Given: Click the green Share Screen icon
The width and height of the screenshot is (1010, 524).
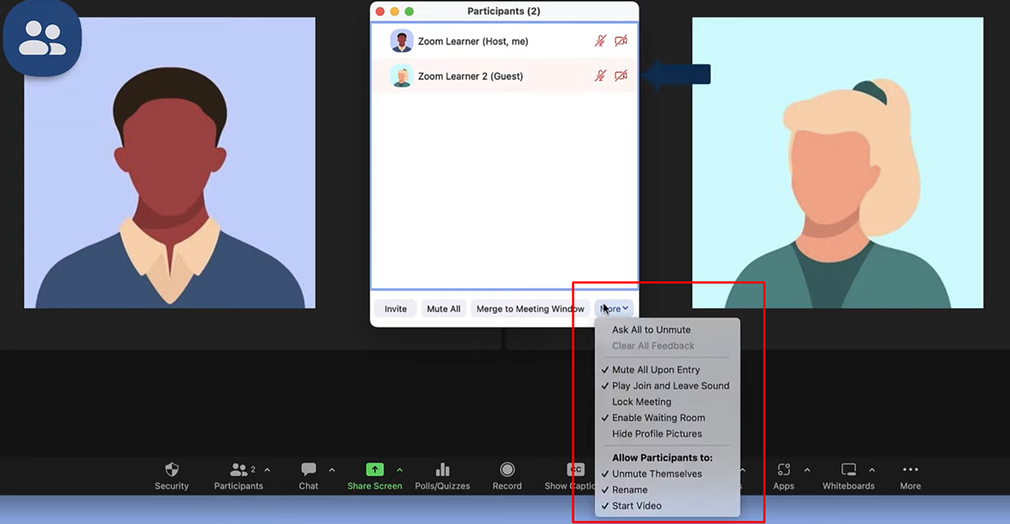Looking at the screenshot, I should [x=374, y=470].
